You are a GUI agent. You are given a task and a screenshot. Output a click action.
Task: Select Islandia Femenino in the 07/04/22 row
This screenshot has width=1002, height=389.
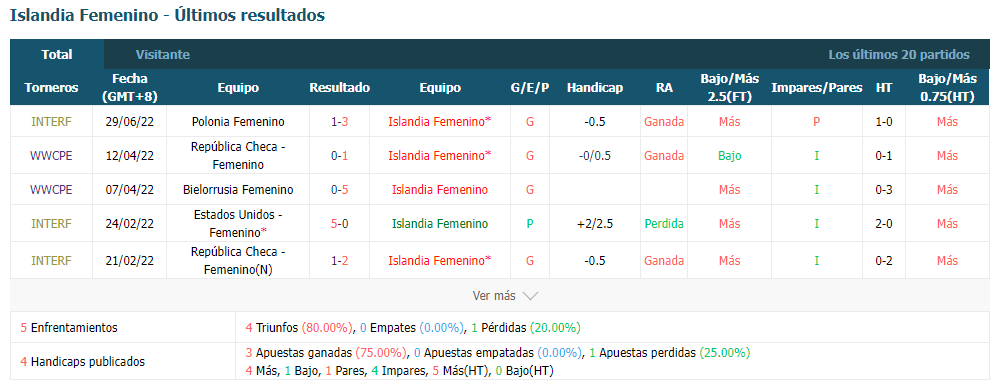coord(440,190)
